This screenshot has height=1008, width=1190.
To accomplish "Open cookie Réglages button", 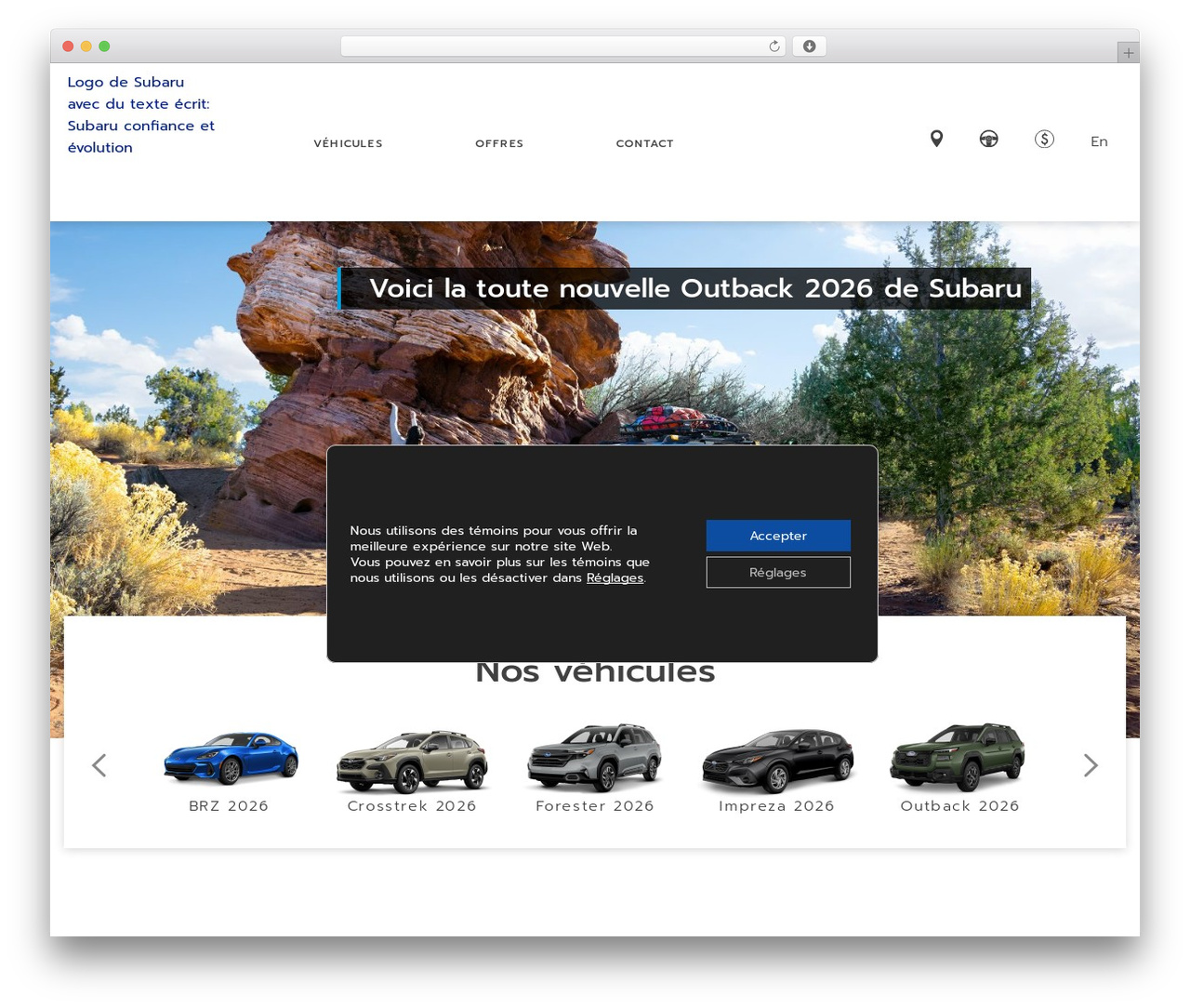I will pos(778,572).
